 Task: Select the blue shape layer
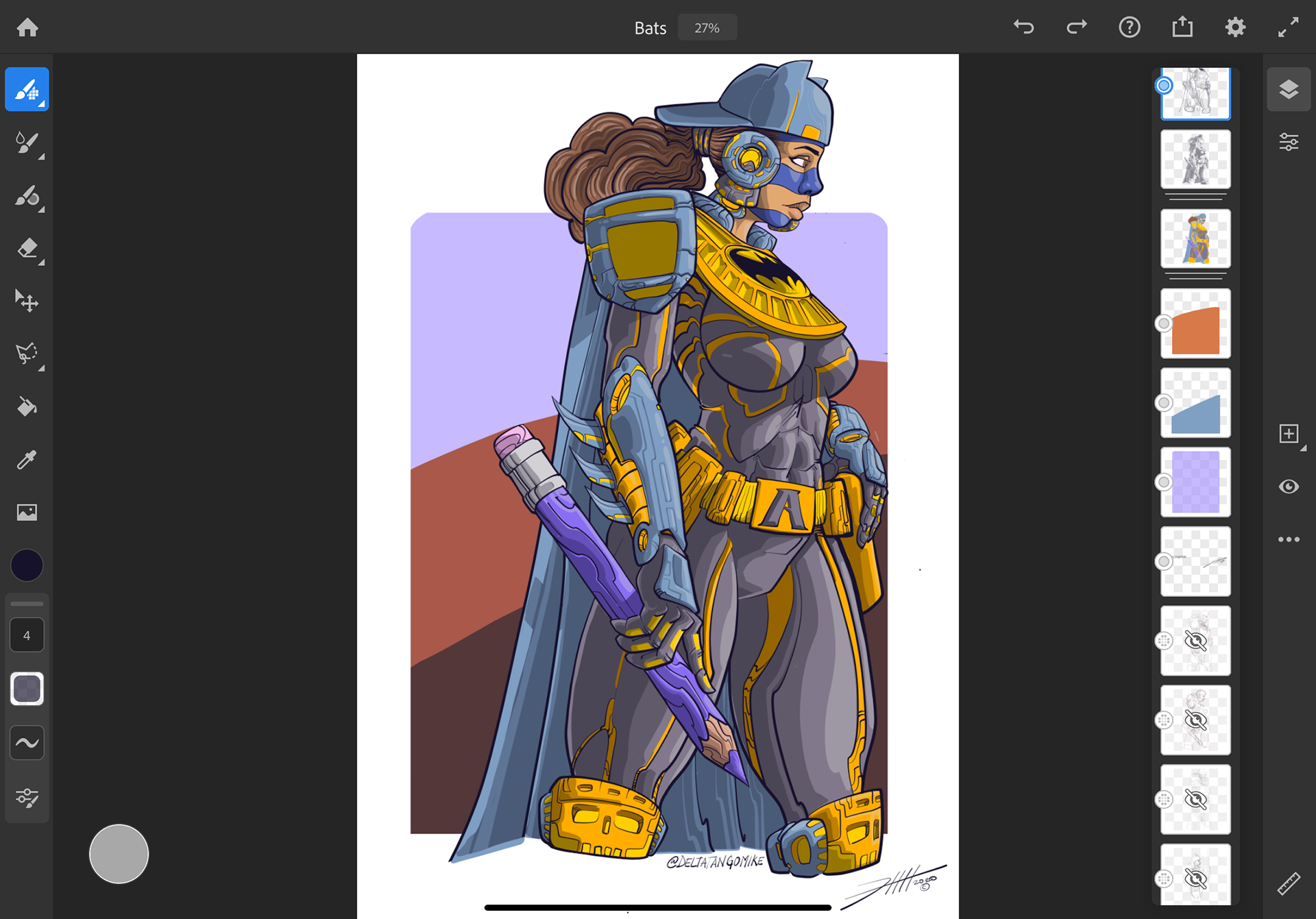(x=1195, y=403)
